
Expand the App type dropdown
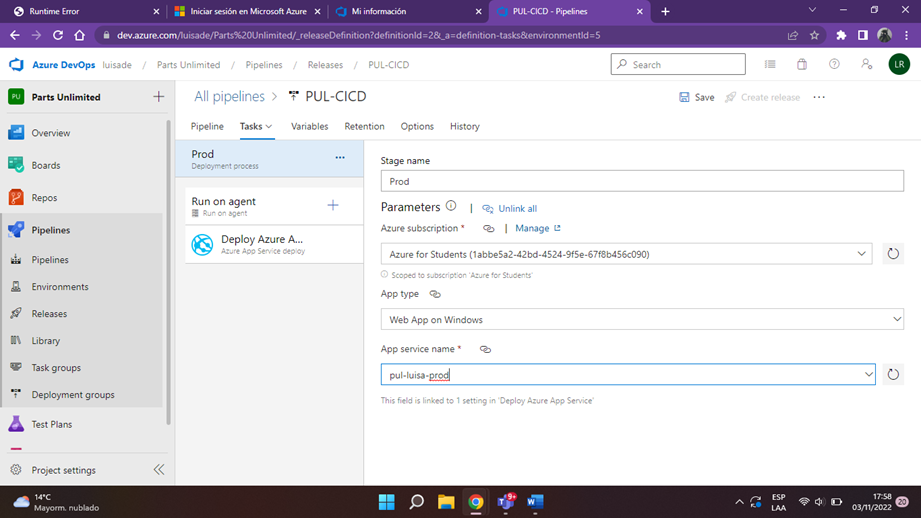896,319
